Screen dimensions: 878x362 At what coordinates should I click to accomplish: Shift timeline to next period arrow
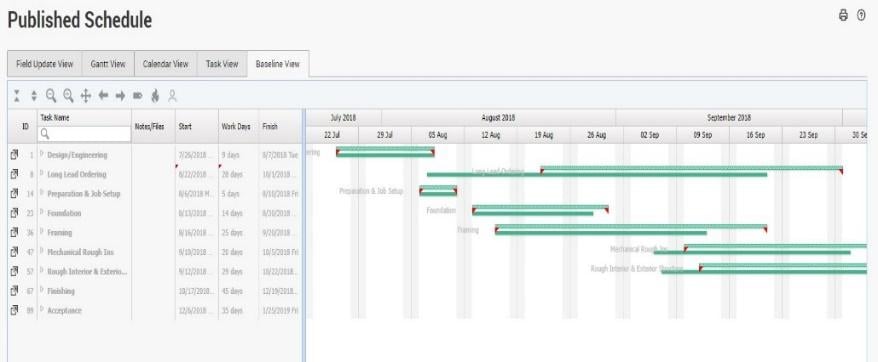tap(120, 96)
